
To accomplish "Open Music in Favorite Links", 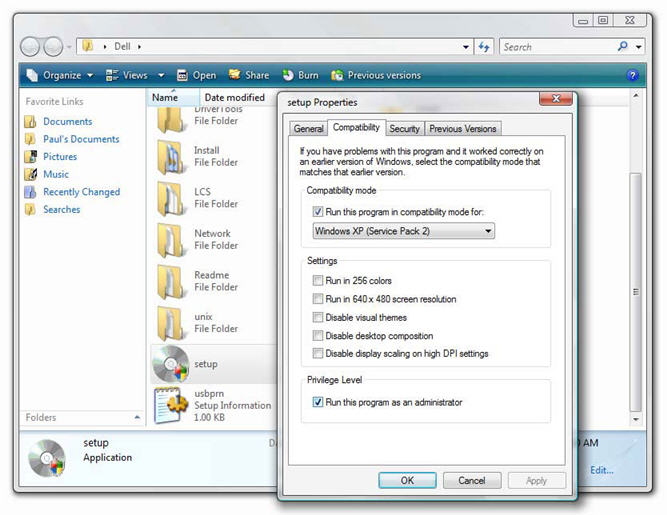I will pos(56,174).
